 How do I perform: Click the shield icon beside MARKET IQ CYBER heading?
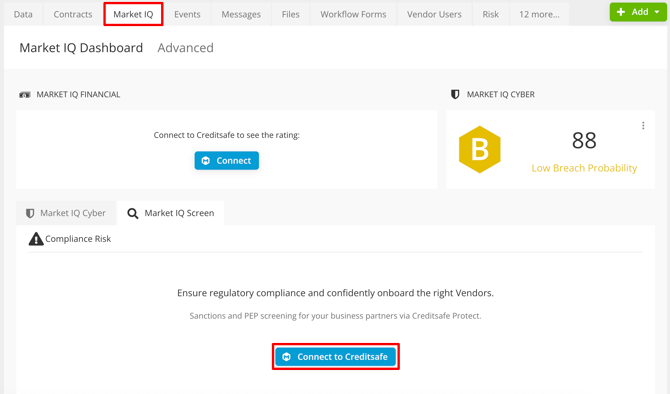pyautogui.click(x=455, y=94)
